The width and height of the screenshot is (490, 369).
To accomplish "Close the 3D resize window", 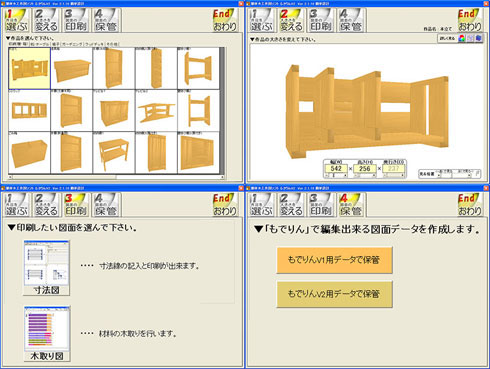I will coord(486,3).
